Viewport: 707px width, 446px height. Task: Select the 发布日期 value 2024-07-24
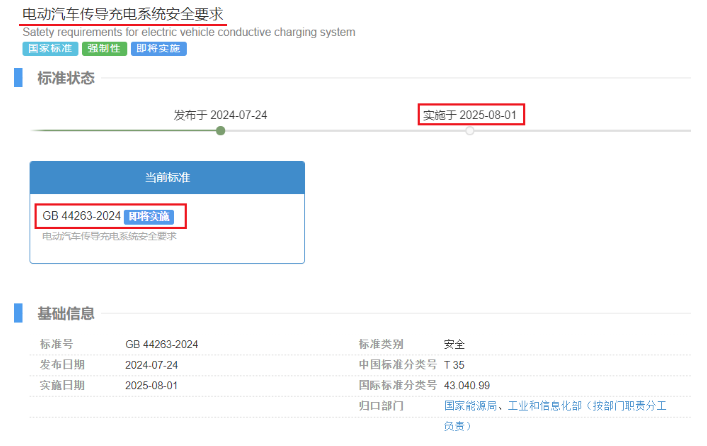tap(152, 365)
